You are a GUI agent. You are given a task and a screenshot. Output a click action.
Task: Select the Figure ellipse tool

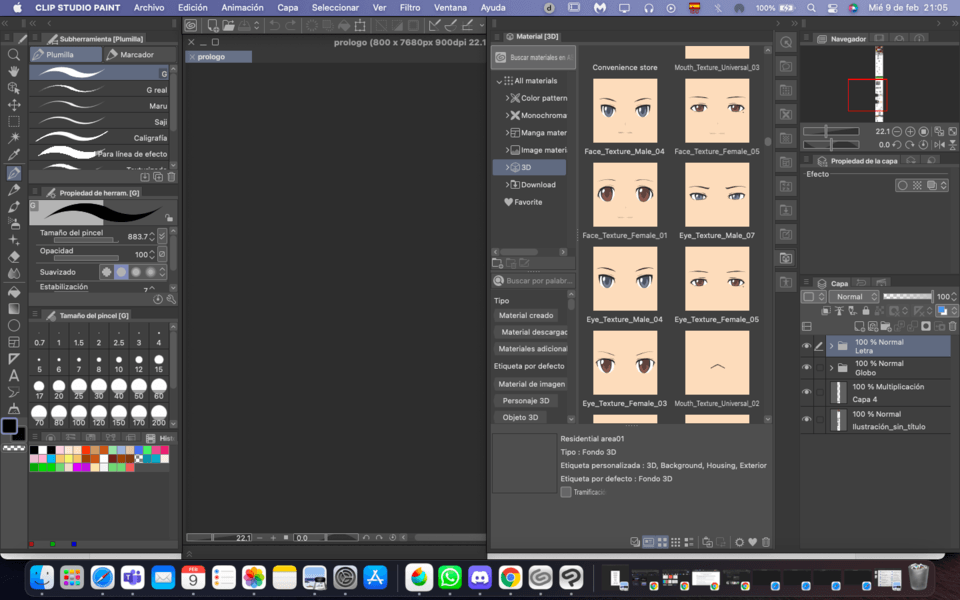point(13,325)
